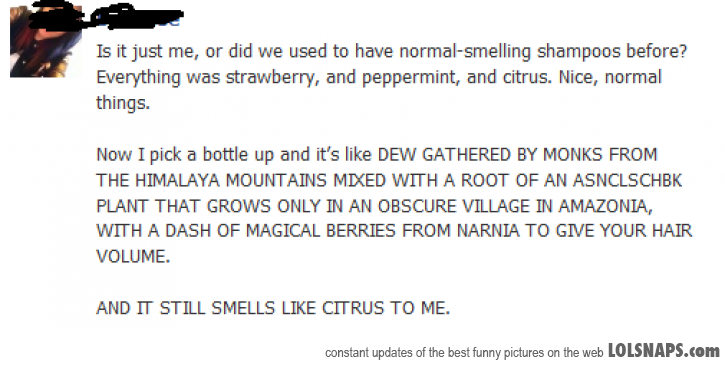Open the blacked-out username link
Screen dimensions: 725x370
point(138,17)
